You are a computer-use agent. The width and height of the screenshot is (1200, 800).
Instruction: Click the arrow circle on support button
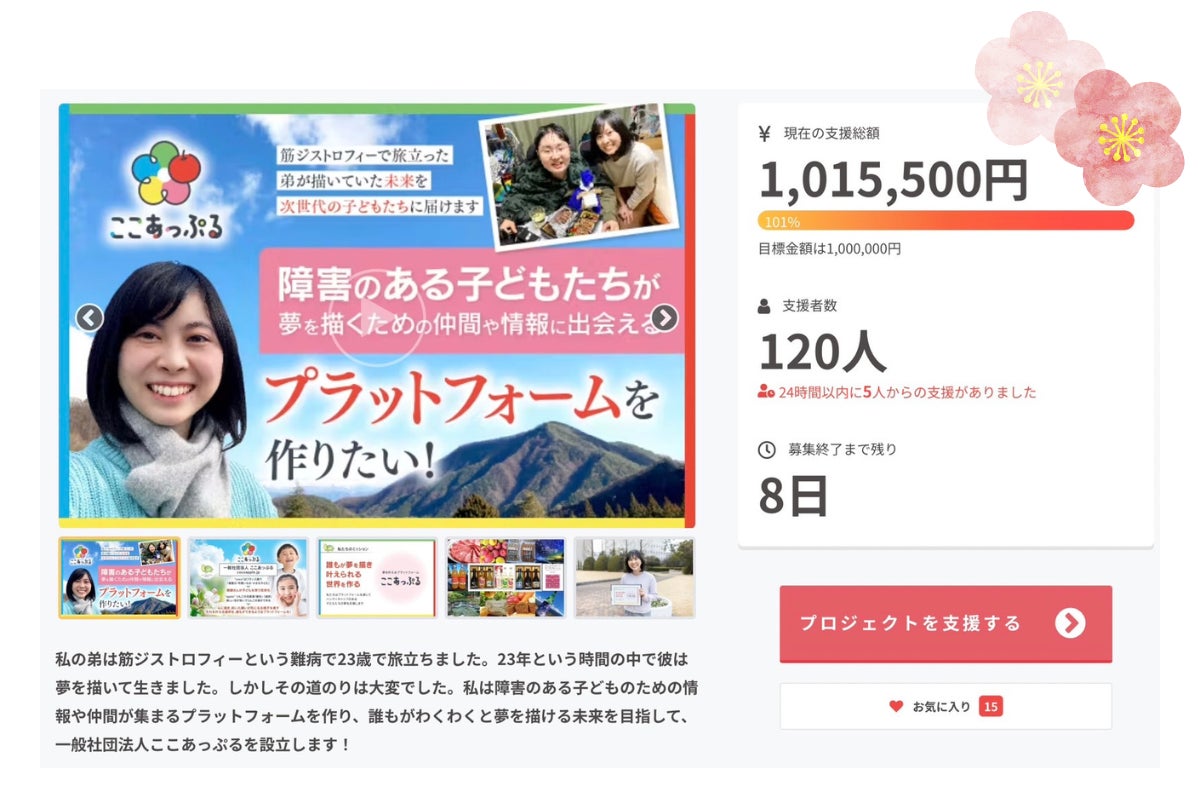(x=1069, y=623)
